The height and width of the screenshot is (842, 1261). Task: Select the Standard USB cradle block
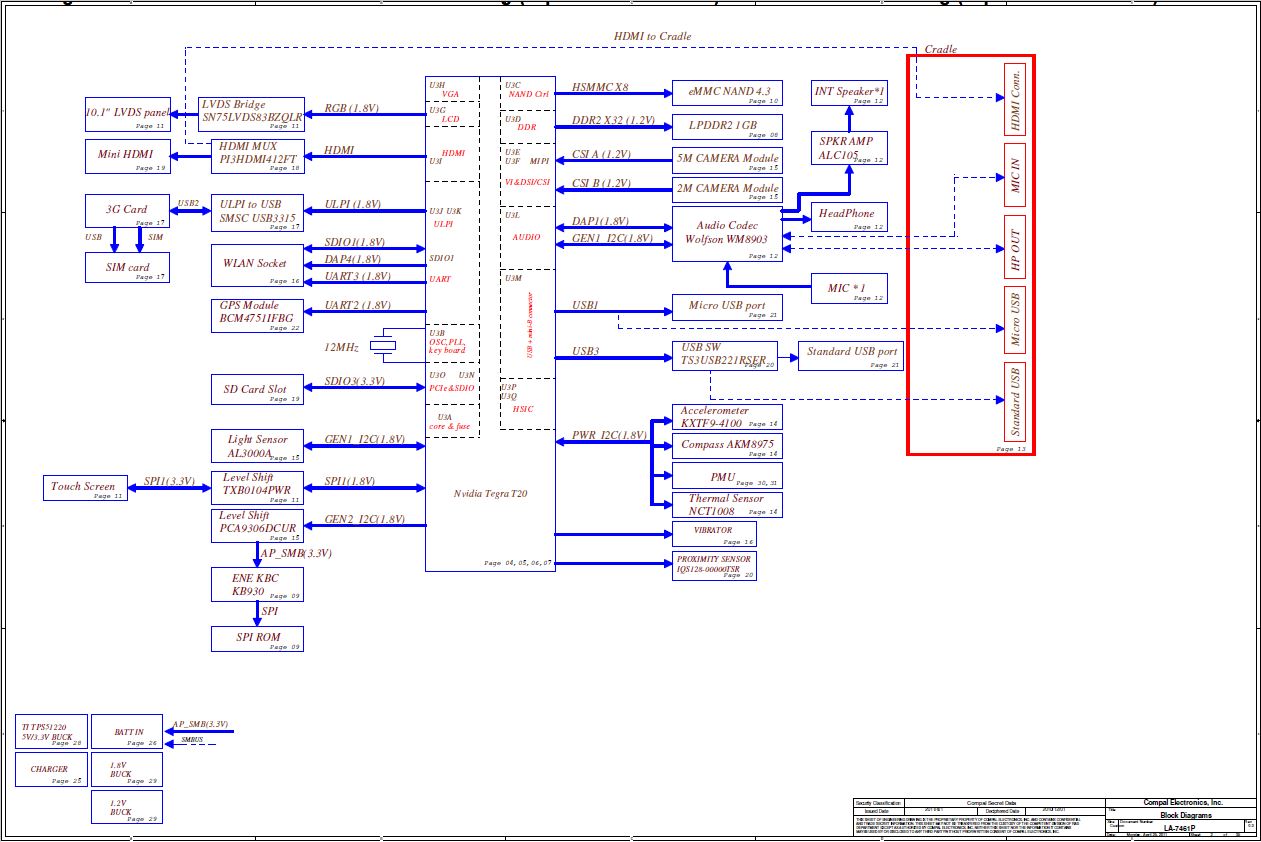click(1015, 402)
